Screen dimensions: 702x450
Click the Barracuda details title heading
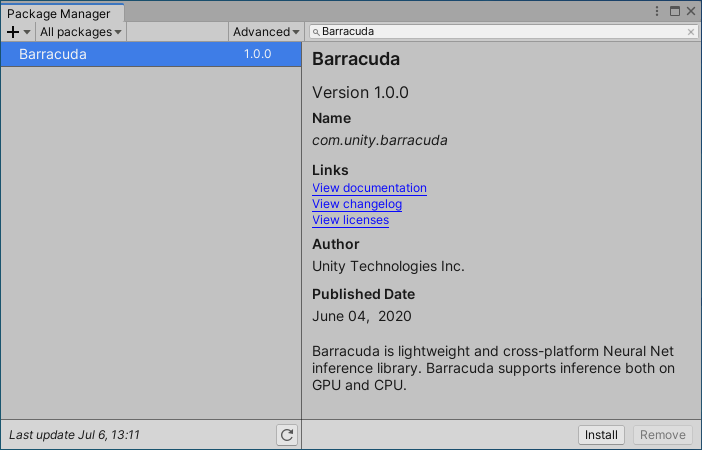coord(356,59)
